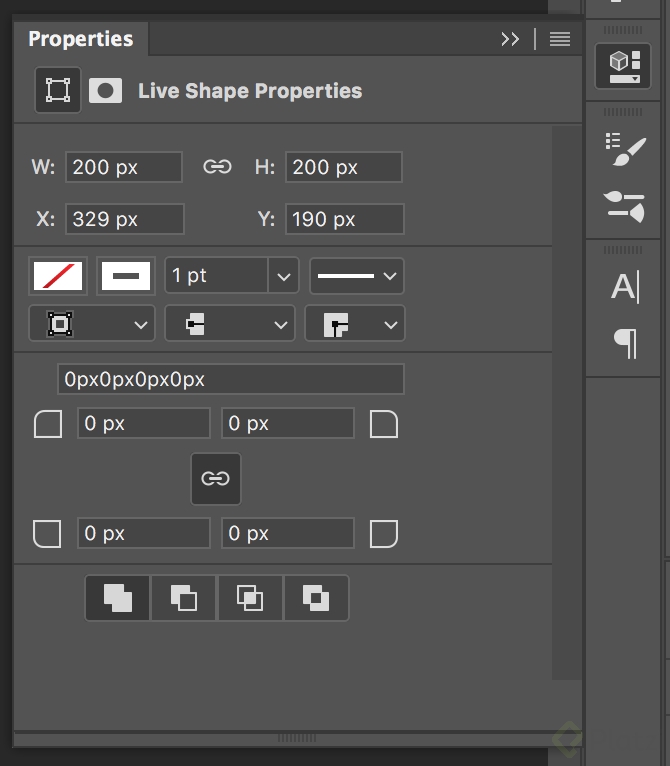Open the stroke line type dropdown
This screenshot has width=670, height=766.
click(x=356, y=275)
